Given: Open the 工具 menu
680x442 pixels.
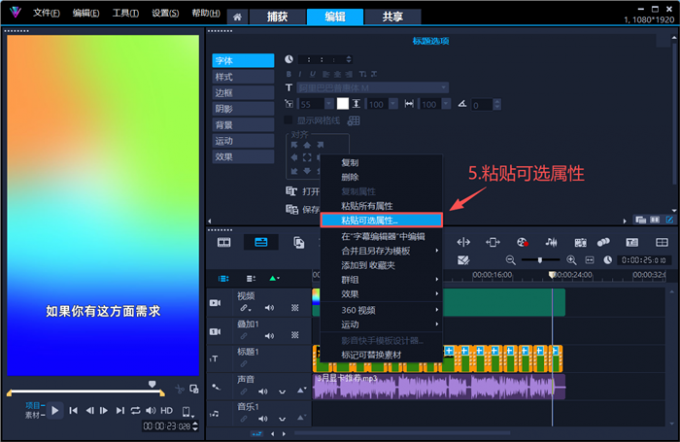Looking at the screenshot, I should tap(125, 13).
